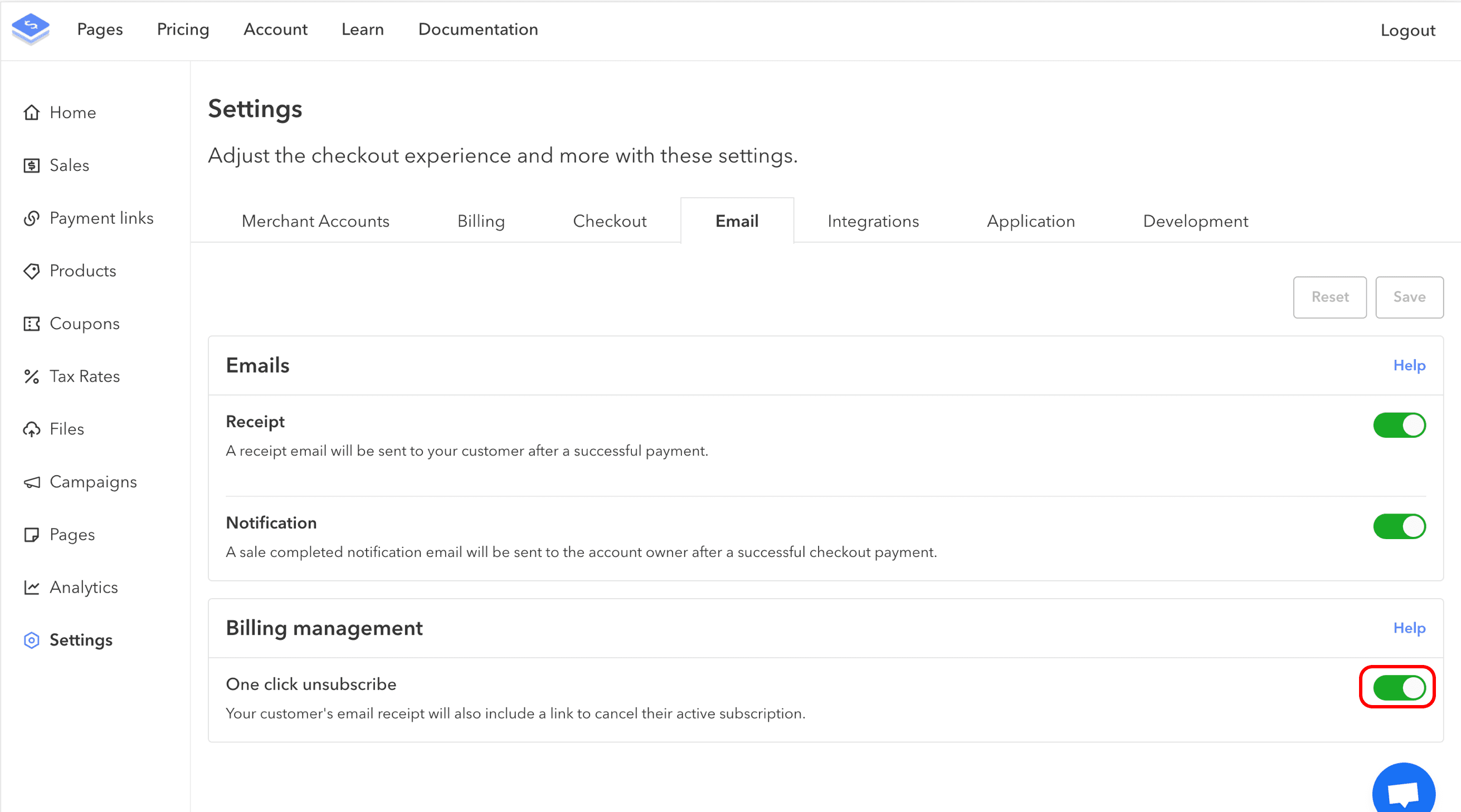Click the Campaigns megaphone icon

tap(32, 481)
